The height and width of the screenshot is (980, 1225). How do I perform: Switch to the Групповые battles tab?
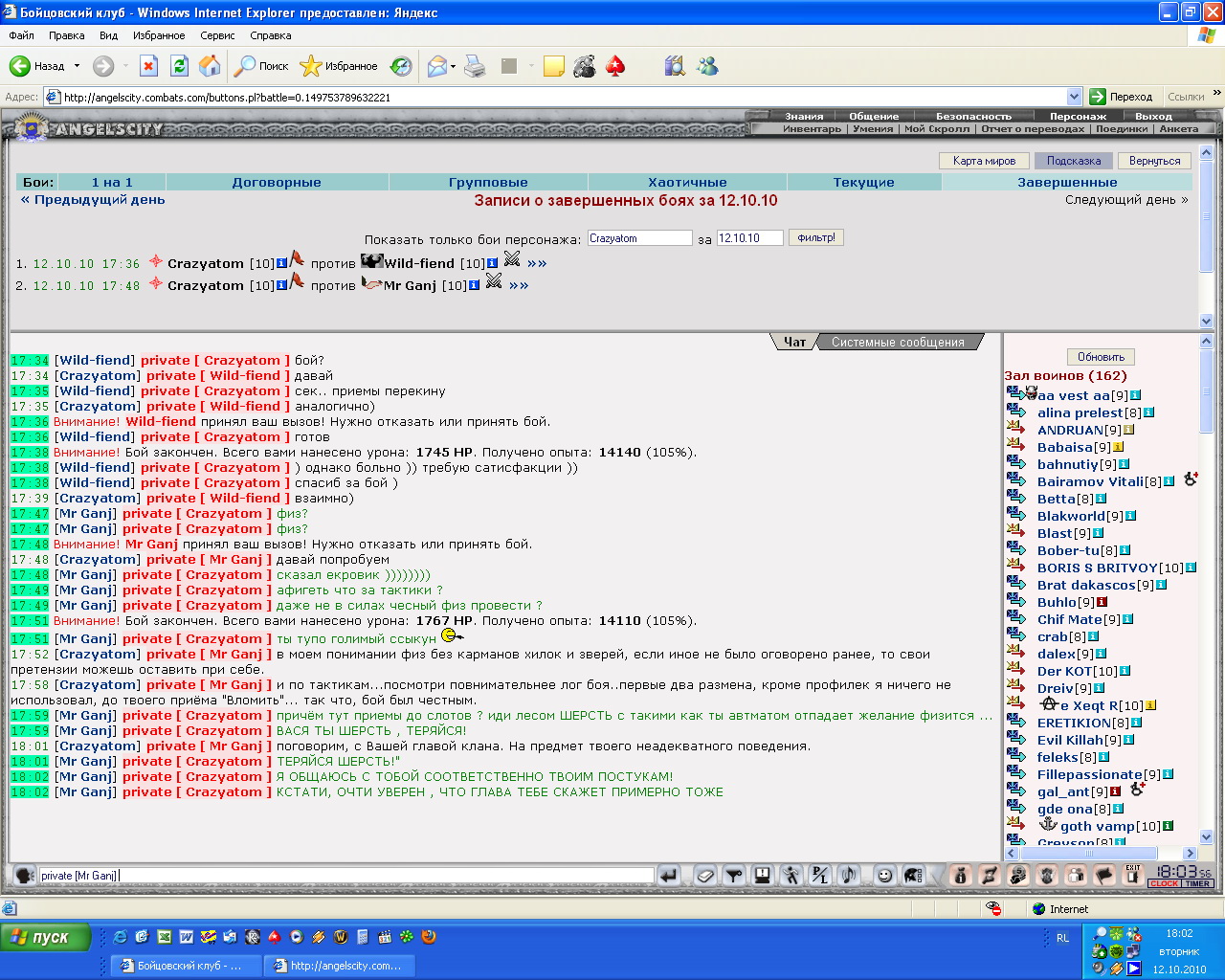488,182
